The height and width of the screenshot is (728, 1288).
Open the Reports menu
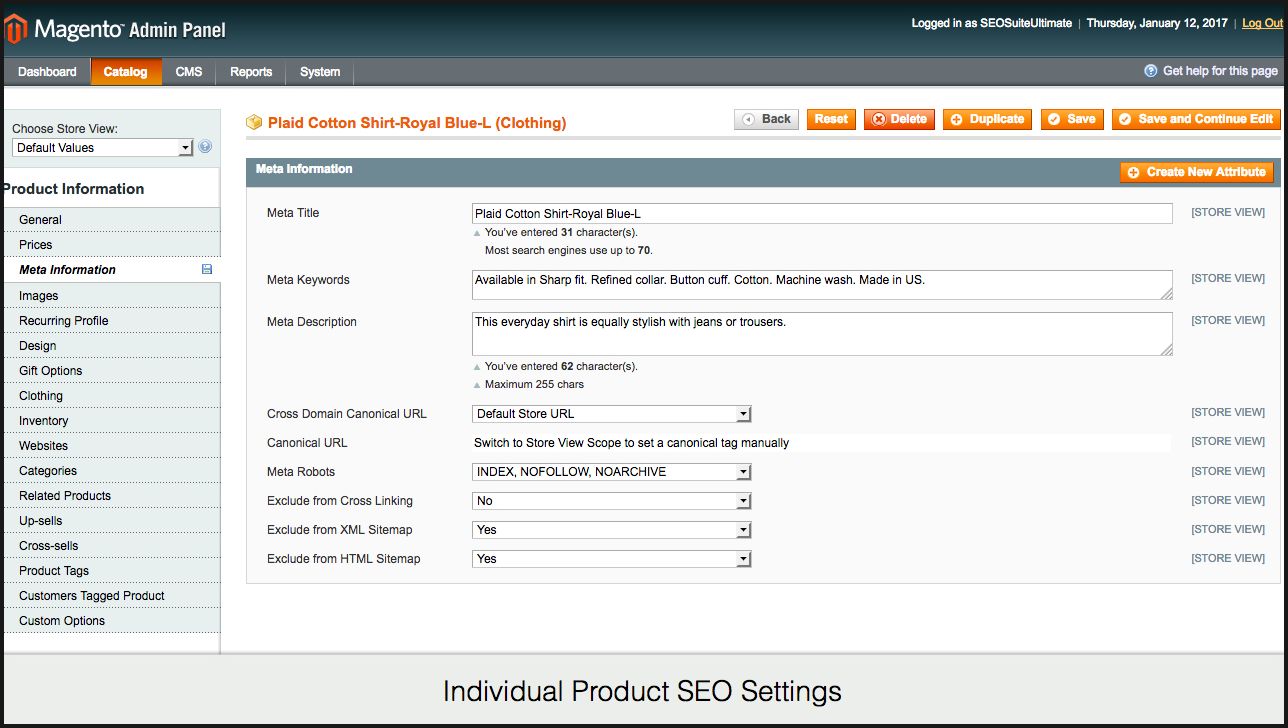(x=251, y=72)
